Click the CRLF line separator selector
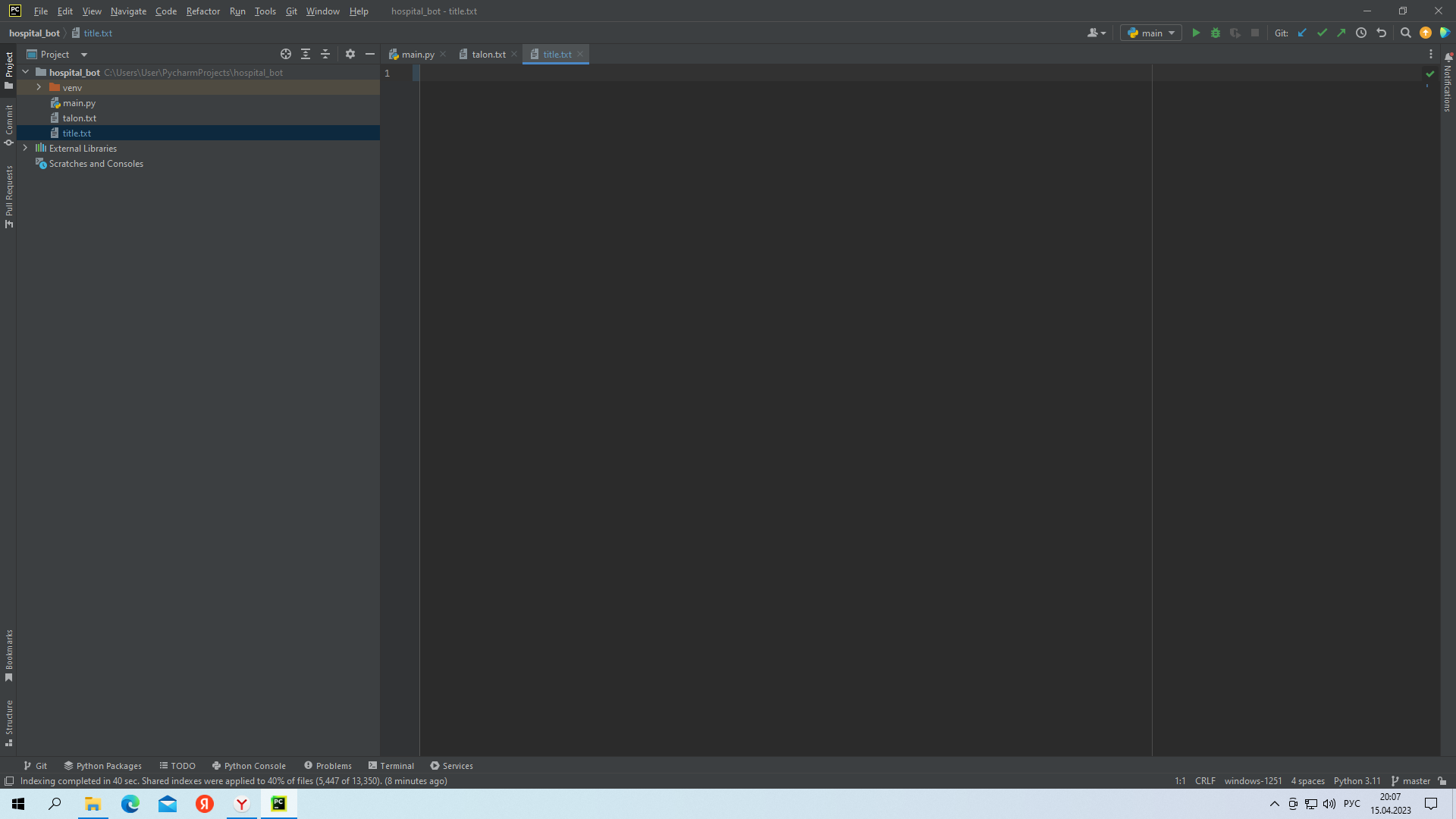 (1205, 781)
